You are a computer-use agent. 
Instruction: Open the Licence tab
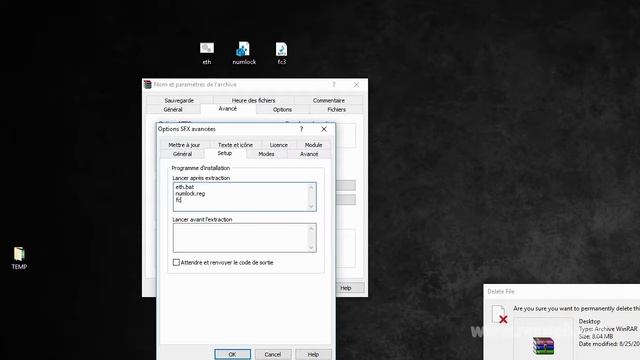278,145
